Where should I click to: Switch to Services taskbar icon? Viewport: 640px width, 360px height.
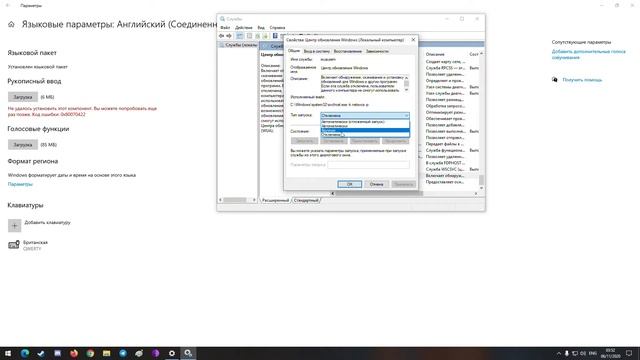pos(188,353)
